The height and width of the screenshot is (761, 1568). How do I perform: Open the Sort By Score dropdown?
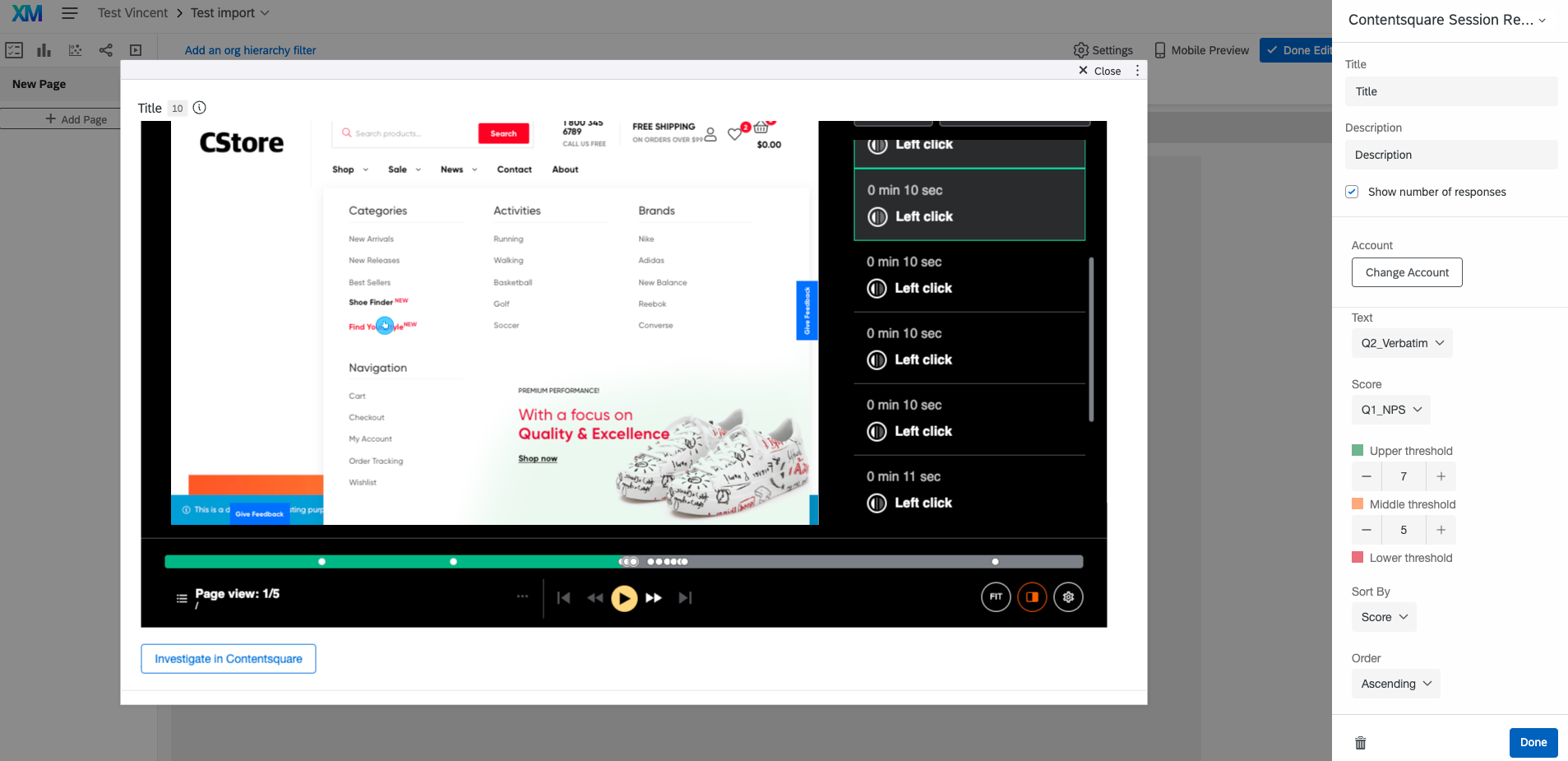pos(1384,617)
